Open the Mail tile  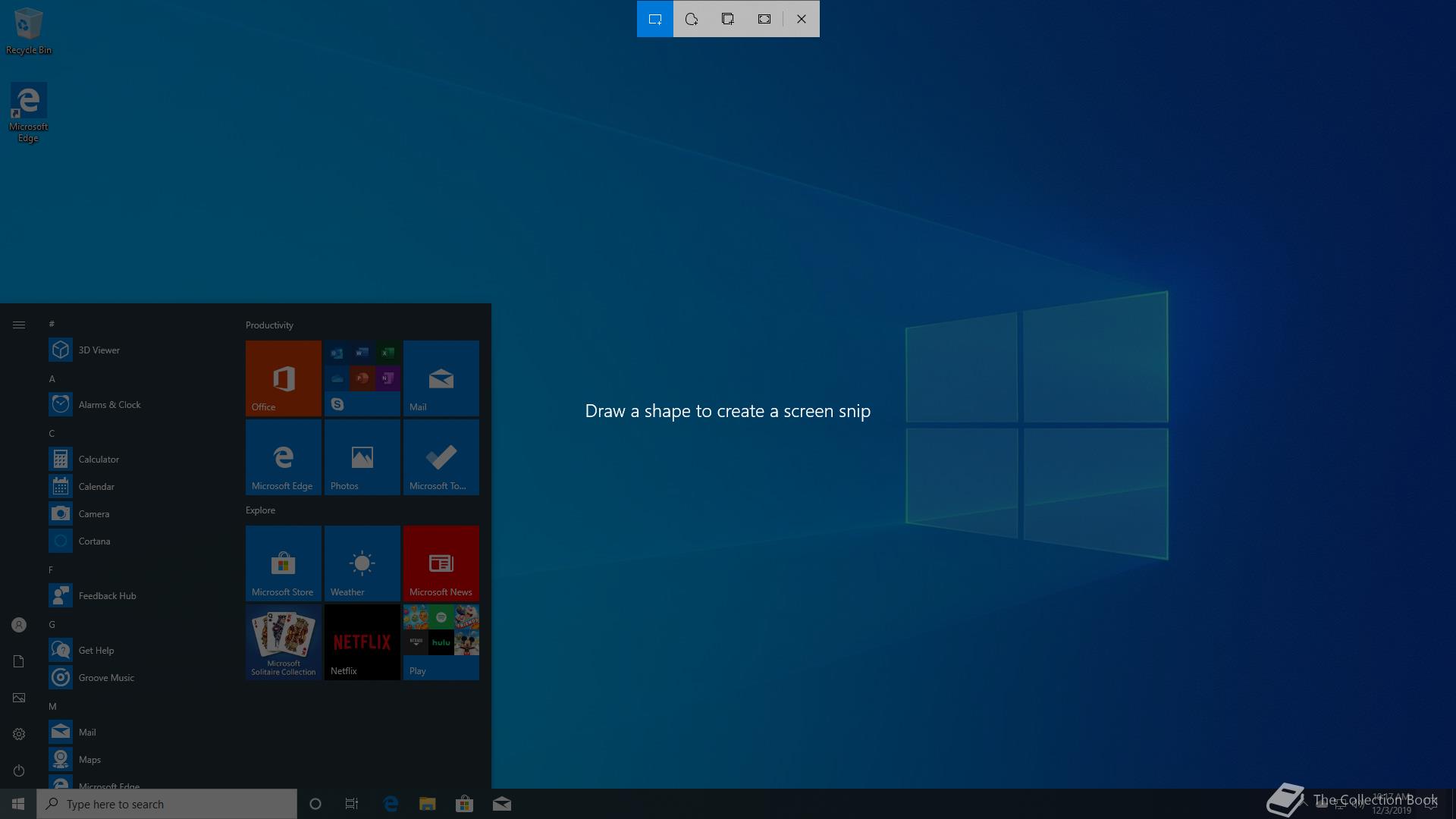pyautogui.click(x=441, y=378)
